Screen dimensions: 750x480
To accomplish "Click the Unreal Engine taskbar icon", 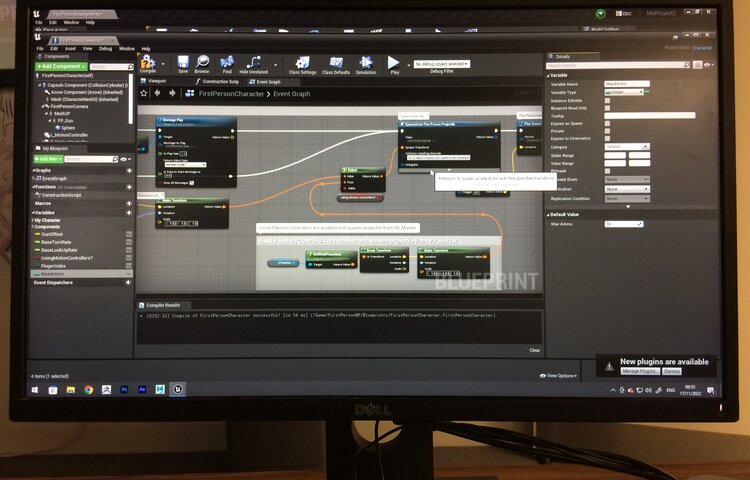I will click(x=178, y=390).
